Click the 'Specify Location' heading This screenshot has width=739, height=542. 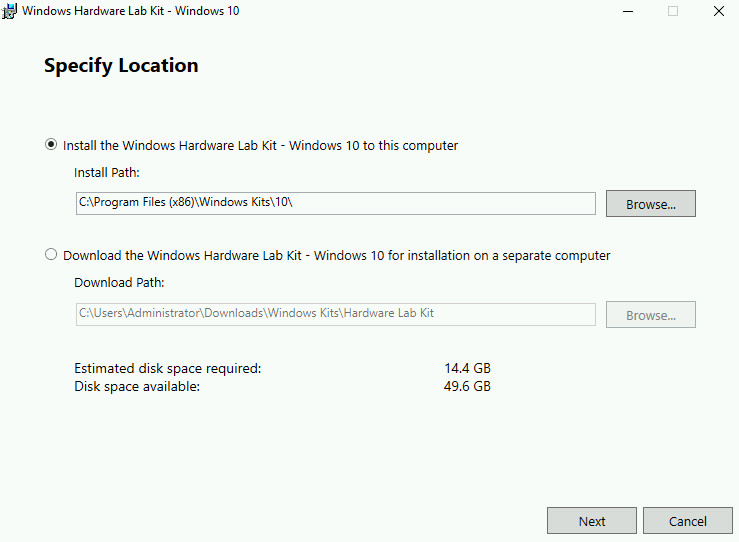pos(121,66)
